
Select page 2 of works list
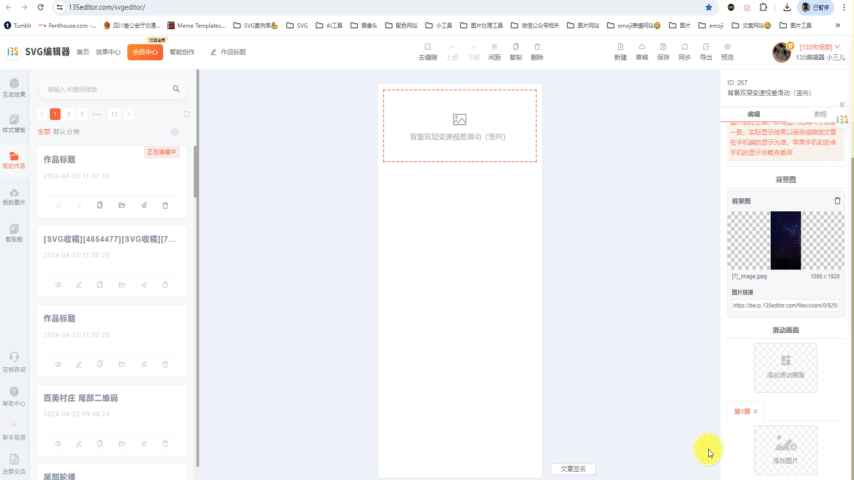69,114
